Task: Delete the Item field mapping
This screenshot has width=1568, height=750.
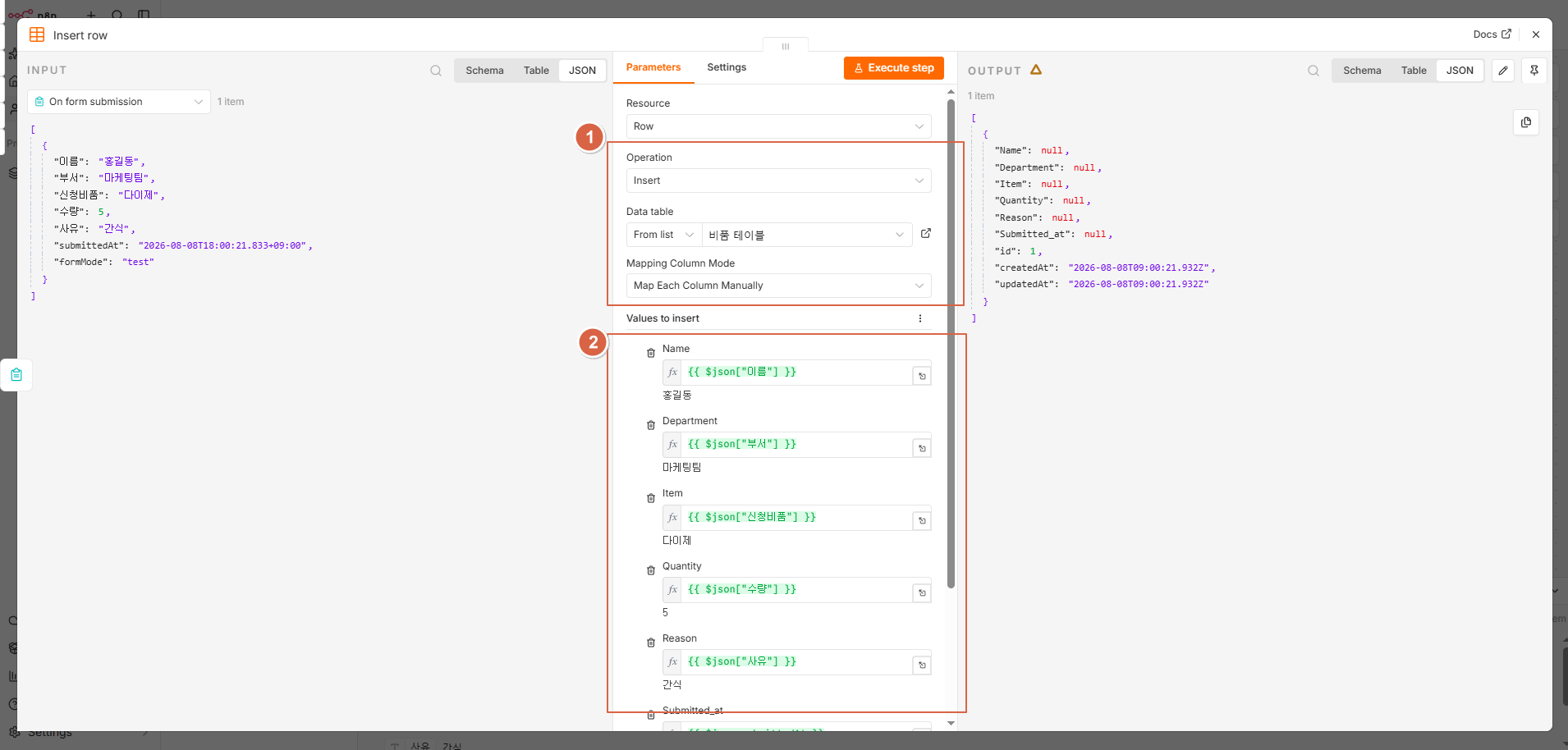Action: tap(651, 498)
